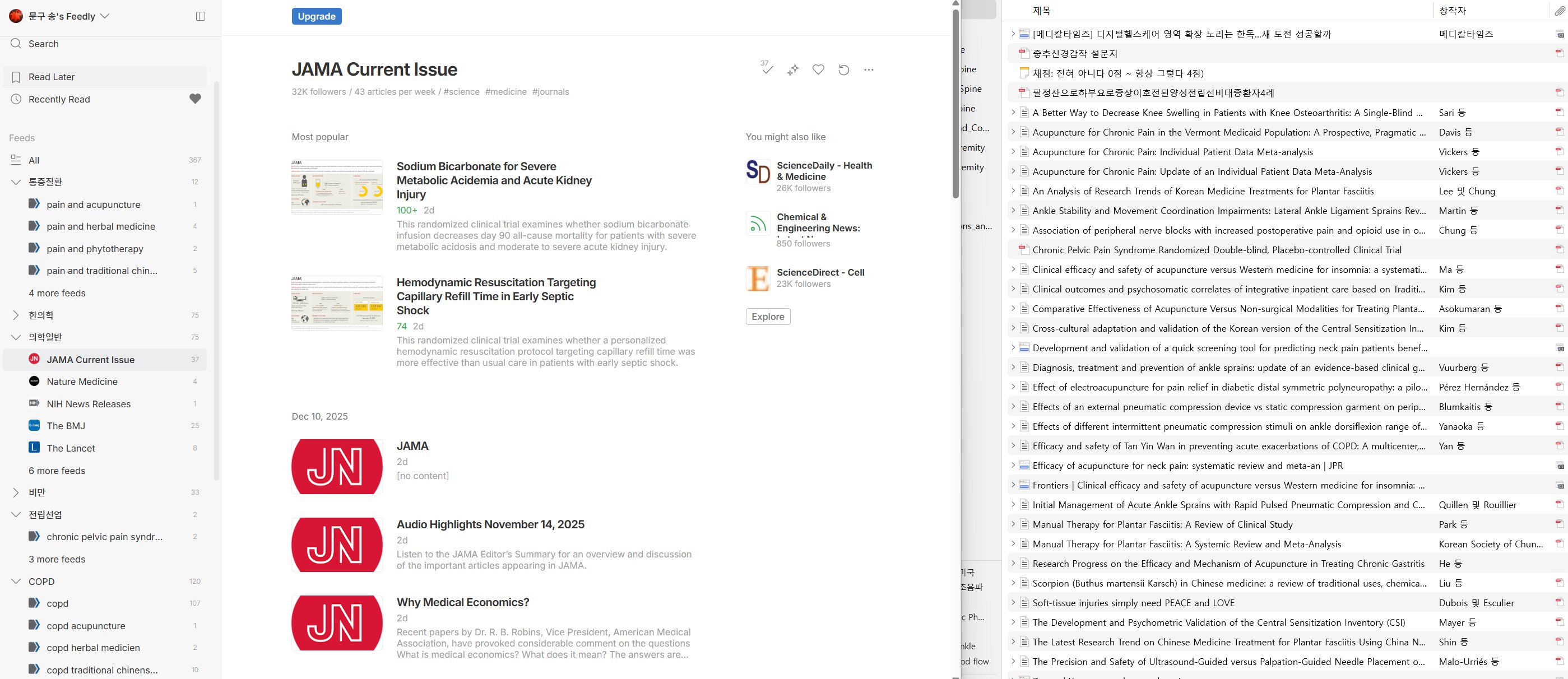Viewport: 1568px width, 679px height.
Task: Open Hemodynamic Resuscitation article thumbnail
Action: pos(337,303)
